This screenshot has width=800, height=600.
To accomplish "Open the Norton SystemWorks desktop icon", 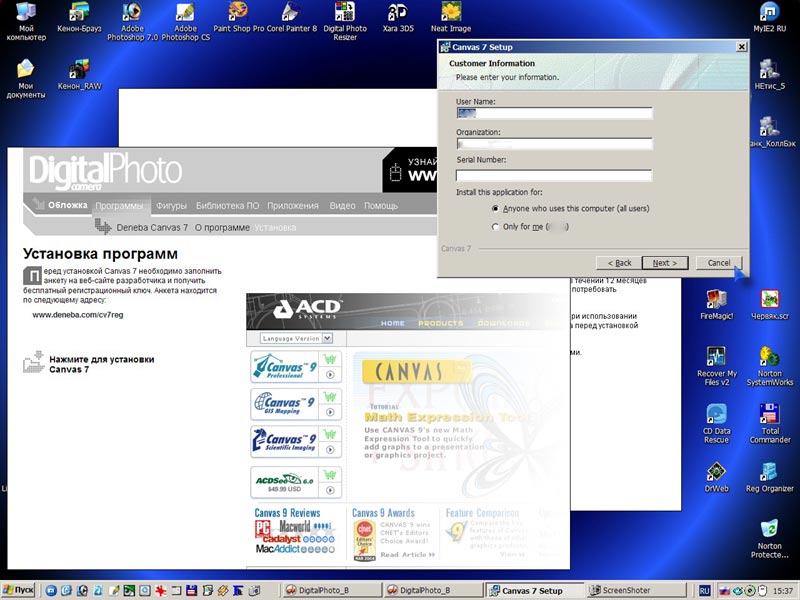I will pos(769,366).
